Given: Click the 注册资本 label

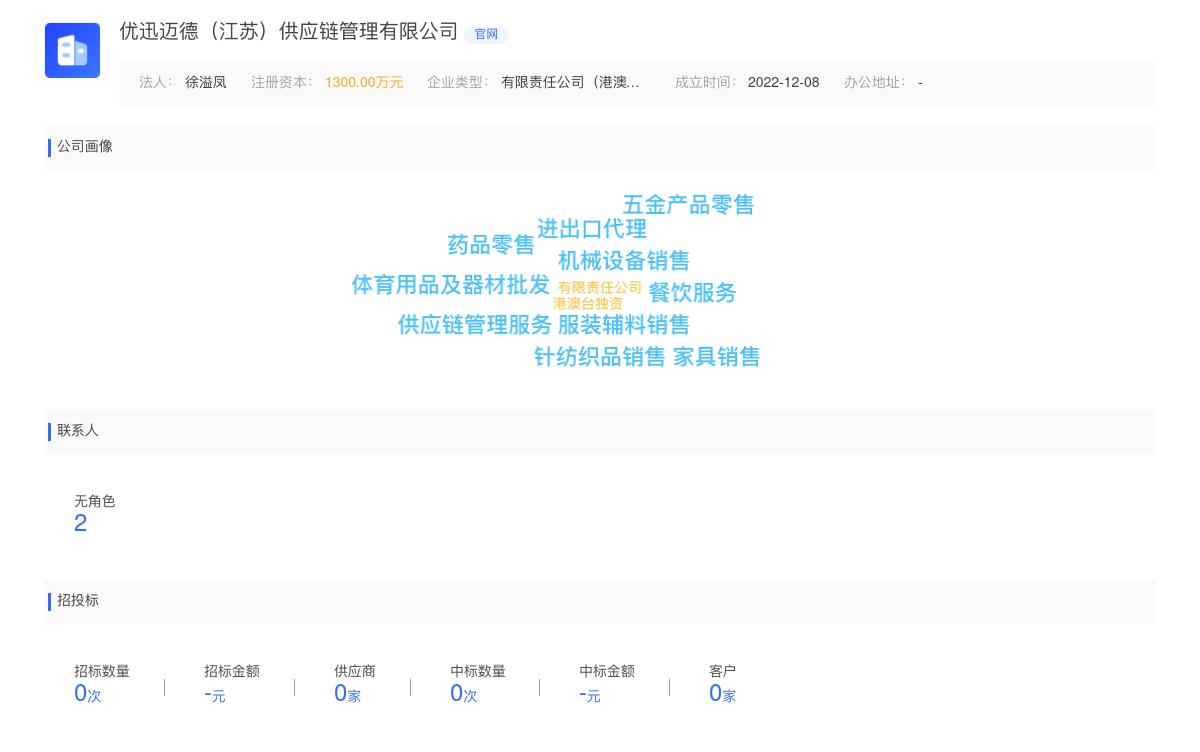Looking at the screenshot, I should pos(282,83).
